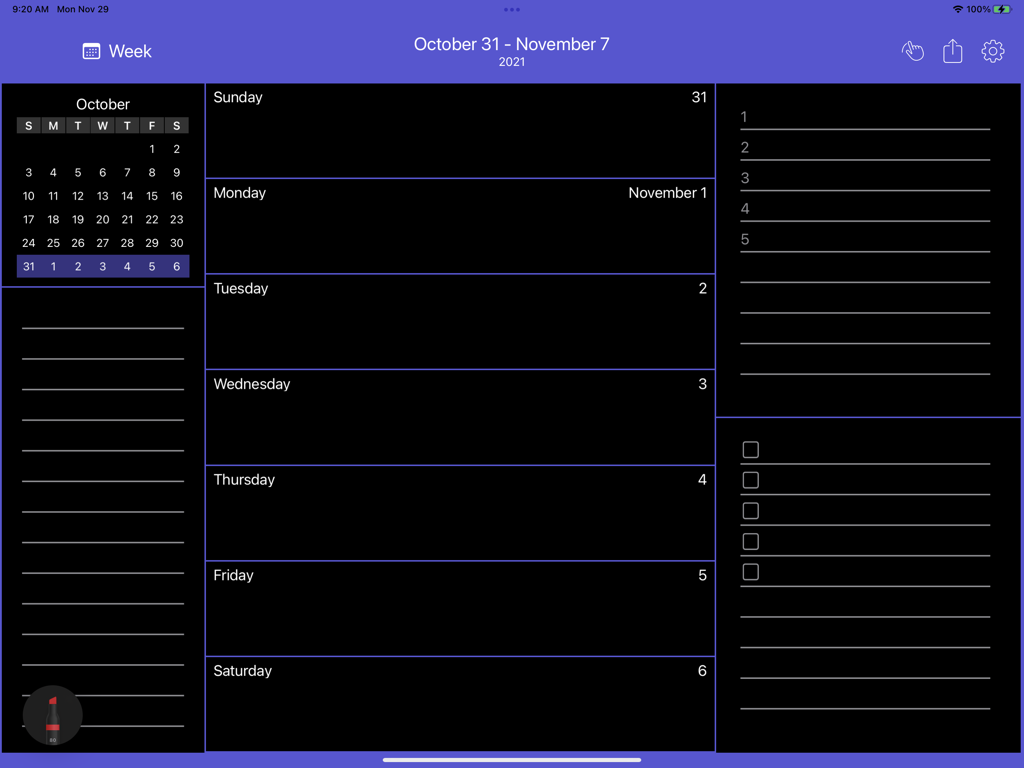Image resolution: width=1024 pixels, height=768 pixels.
Task: Open the Saturday day section
Action: click(x=460, y=703)
